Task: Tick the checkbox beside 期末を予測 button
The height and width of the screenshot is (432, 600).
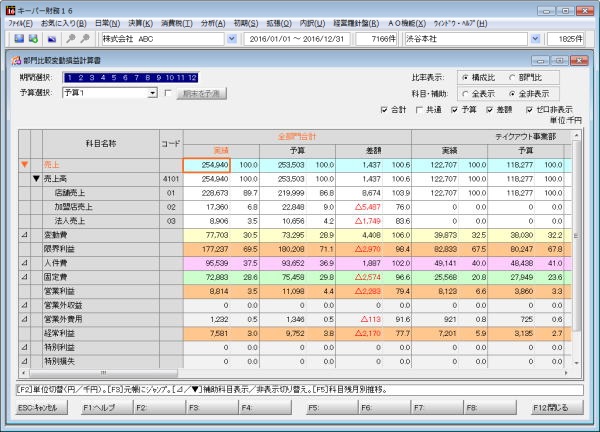Action: (x=167, y=93)
